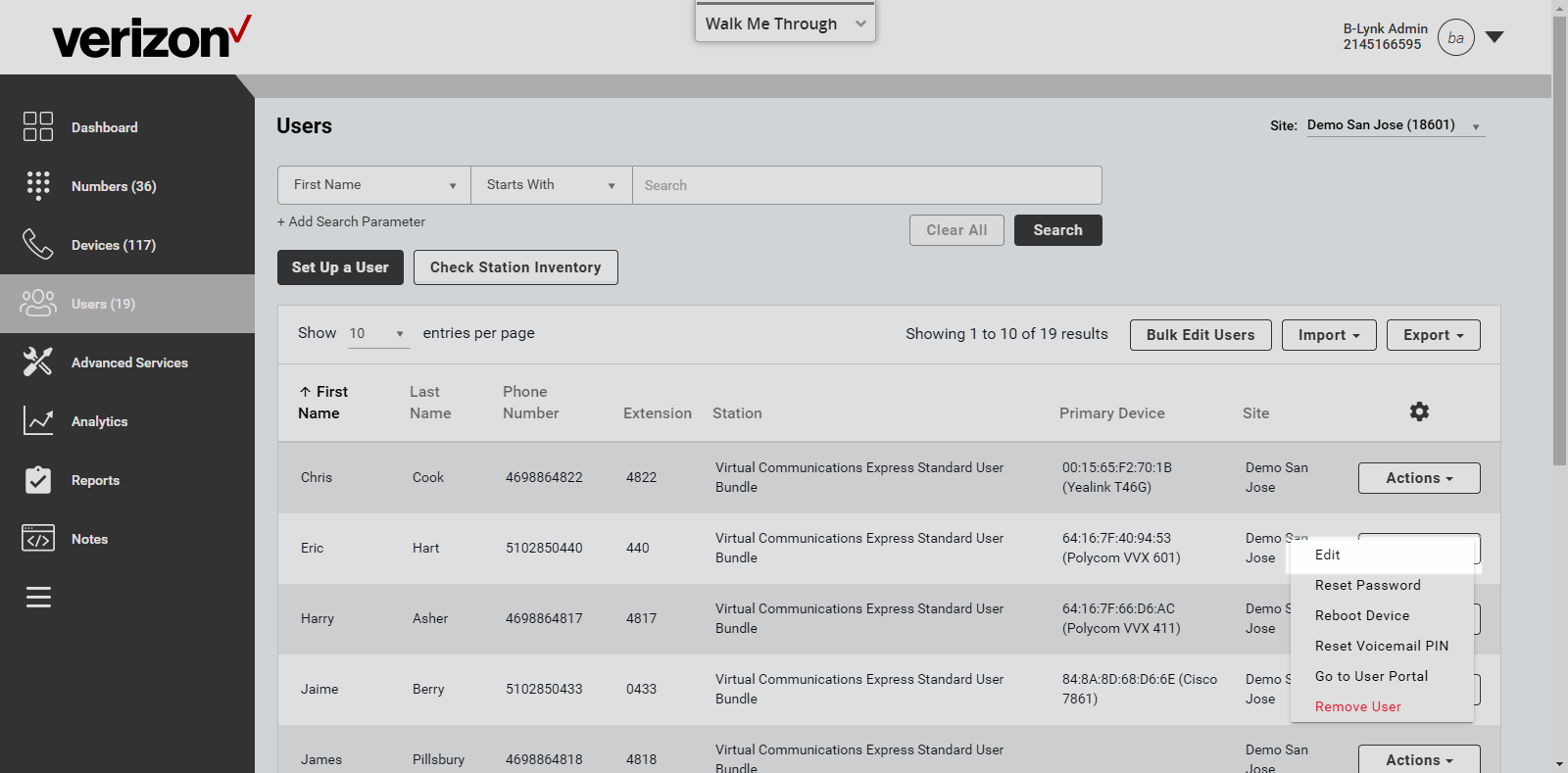Open the Advanced Services tools icon

pyautogui.click(x=38, y=362)
